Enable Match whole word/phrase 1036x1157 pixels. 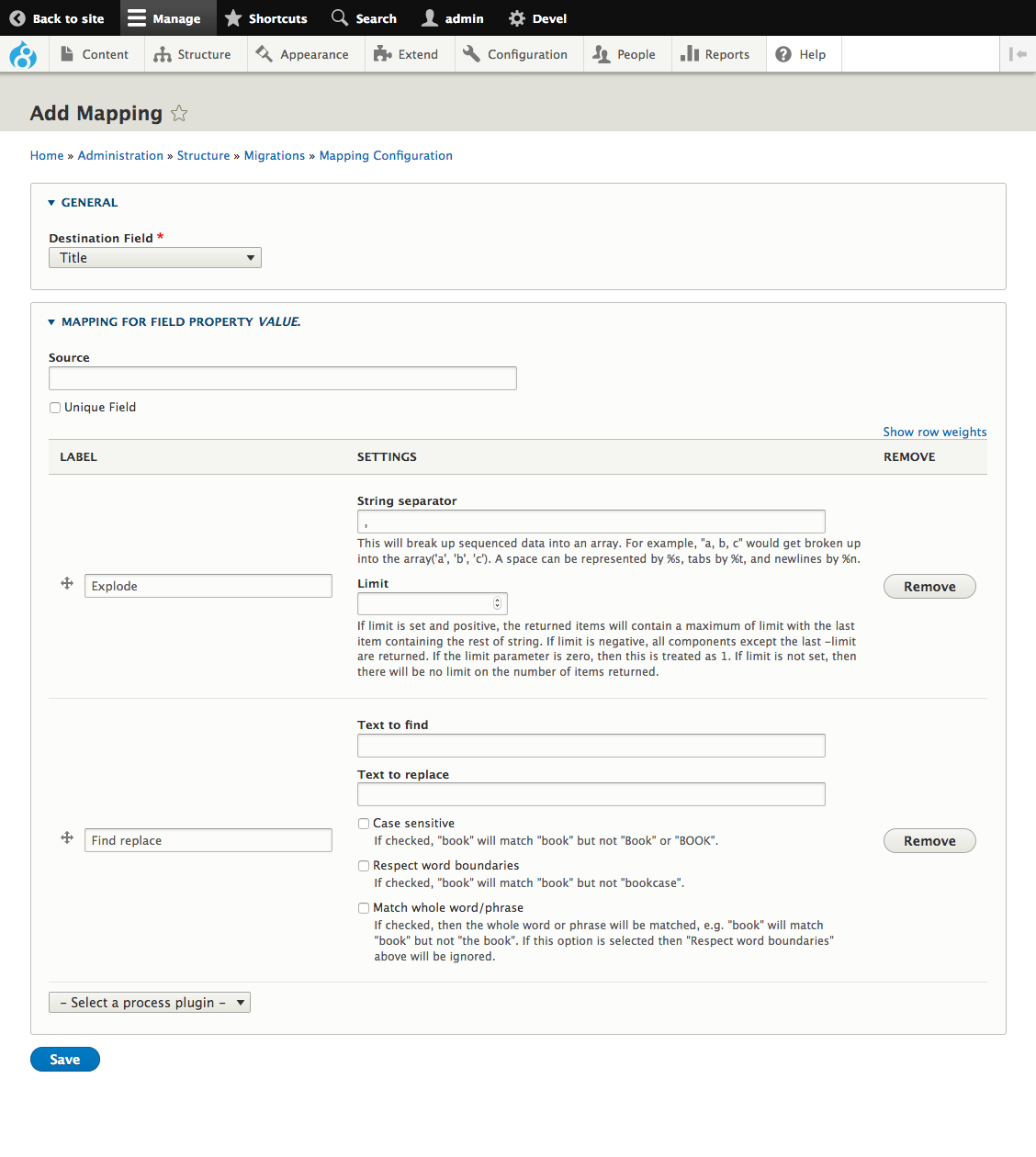point(363,907)
